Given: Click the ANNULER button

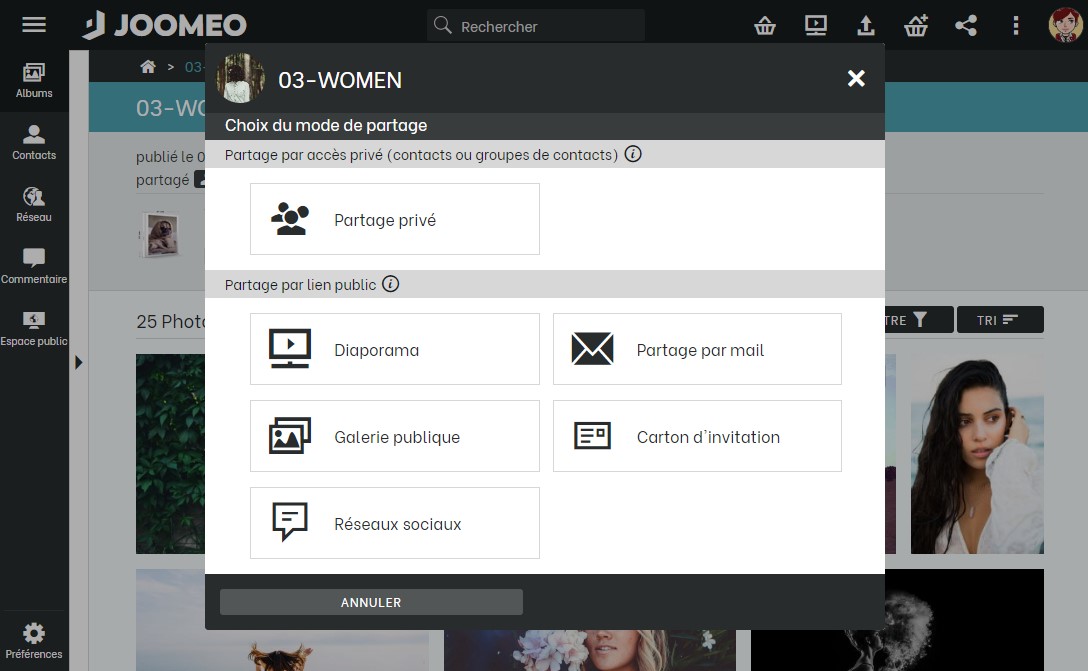Looking at the screenshot, I should pyautogui.click(x=370, y=601).
